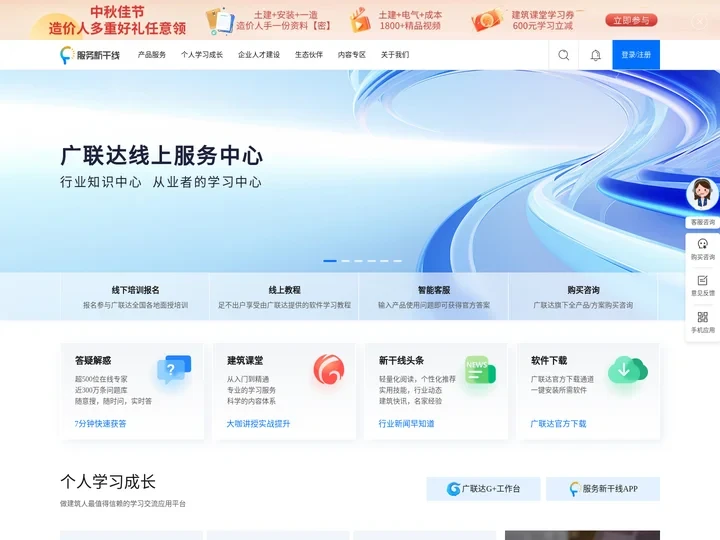Click the 行业新闻早知道 link
This screenshot has width=720, height=540.
[x=406, y=424]
